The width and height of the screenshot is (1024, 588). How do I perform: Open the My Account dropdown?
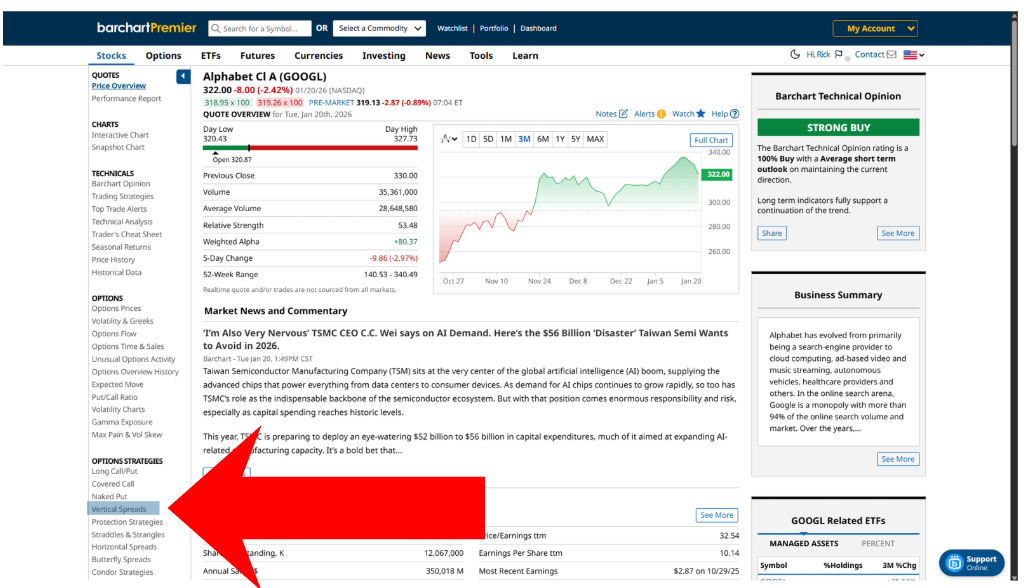pyautogui.click(x=875, y=28)
